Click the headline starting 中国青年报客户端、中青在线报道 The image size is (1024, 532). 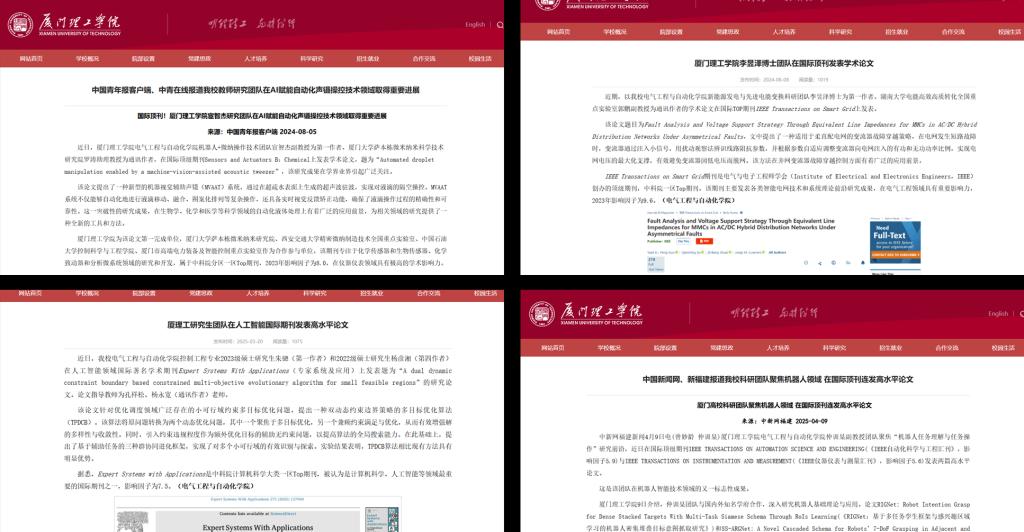(x=255, y=90)
